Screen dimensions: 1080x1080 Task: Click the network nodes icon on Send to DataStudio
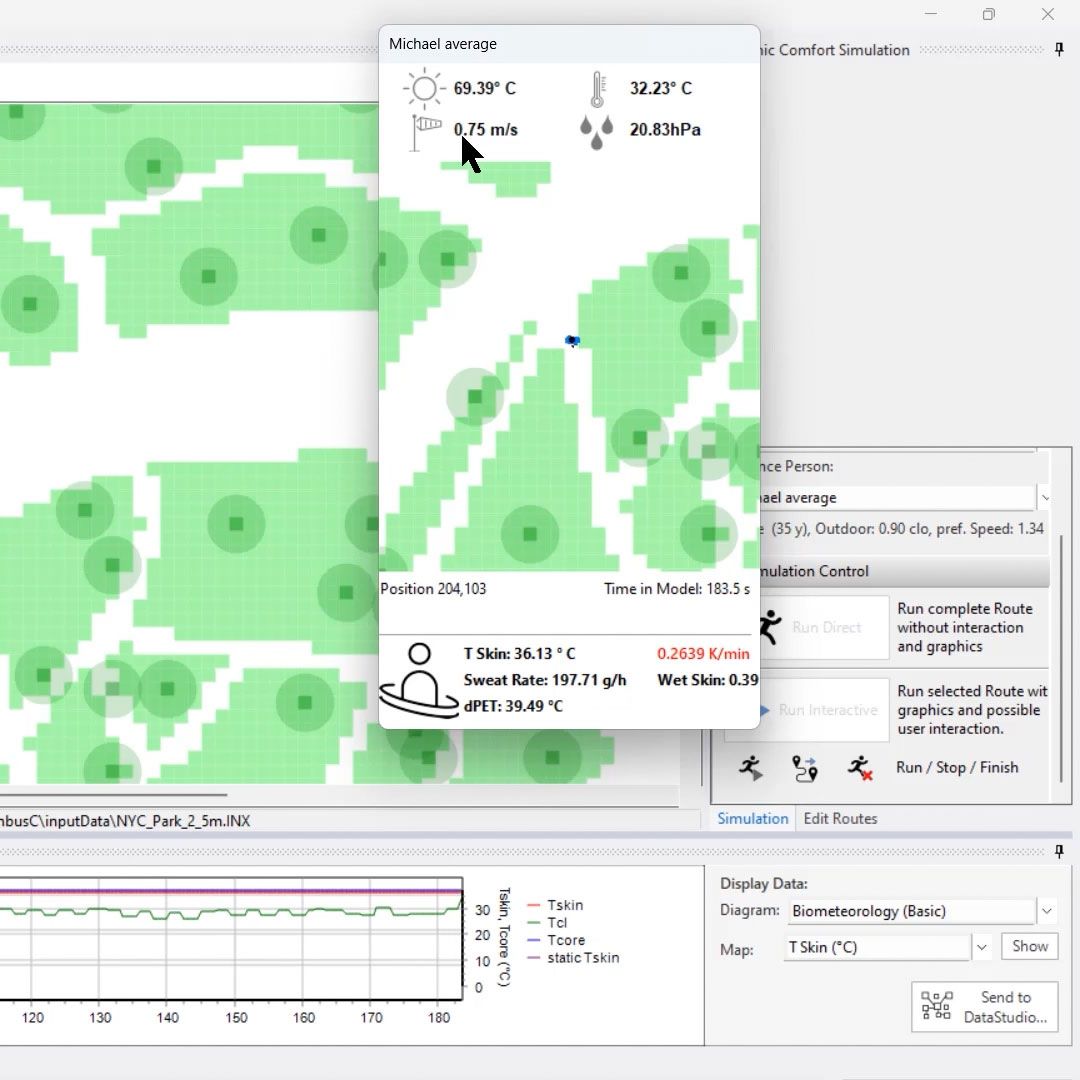point(937,1007)
